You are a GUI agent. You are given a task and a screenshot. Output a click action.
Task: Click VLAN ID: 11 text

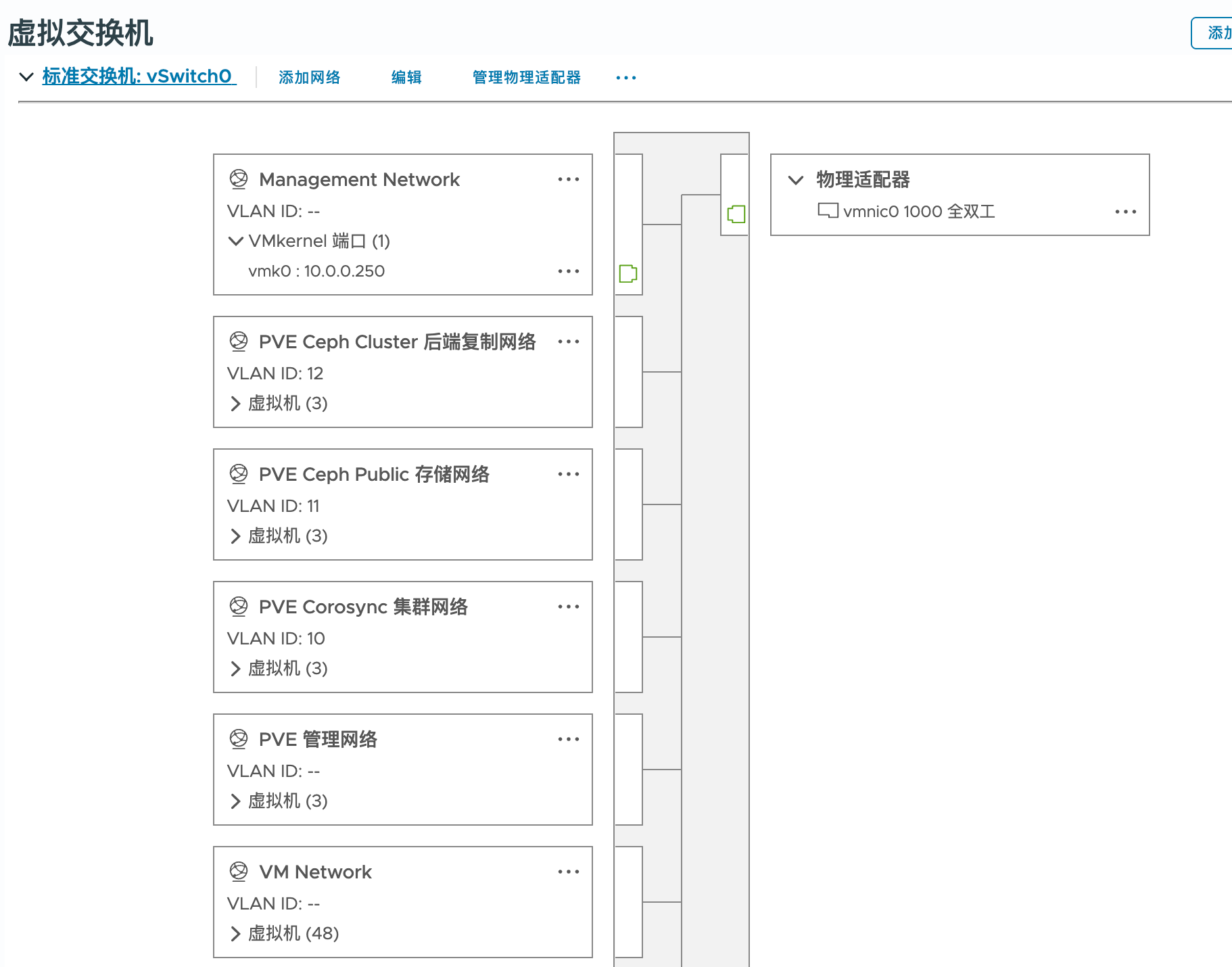coord(273,506)
